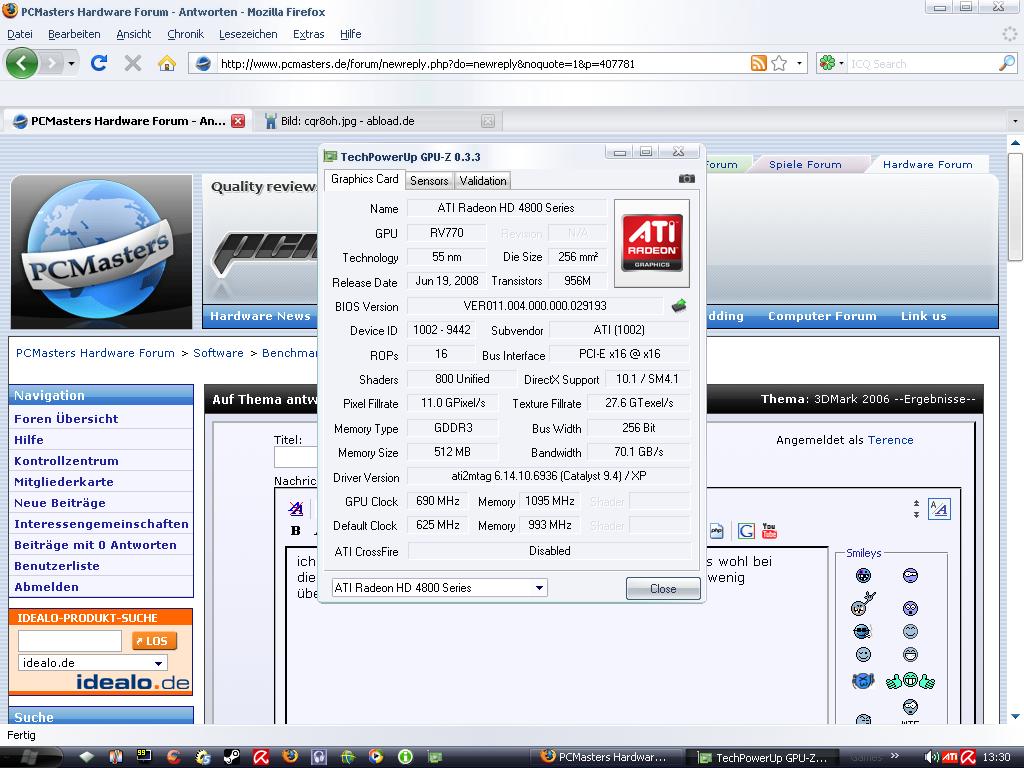This screenshot has height=768, width=1024.
Task: Click the Firefox URL address field
Action: point(483,63)
